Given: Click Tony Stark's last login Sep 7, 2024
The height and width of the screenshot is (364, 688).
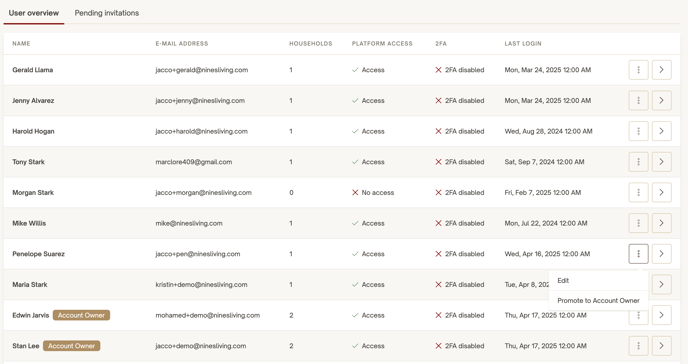Looking at the screenshot, I should click(x=544, y=162).
